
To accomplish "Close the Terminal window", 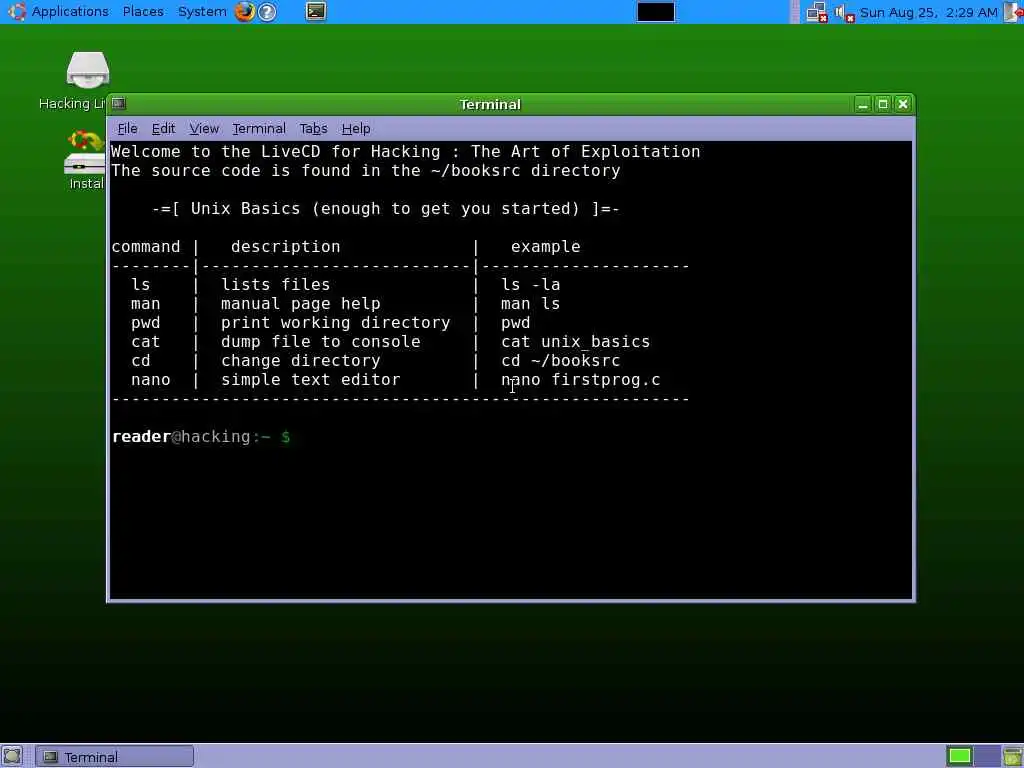I will pos(903,104).
